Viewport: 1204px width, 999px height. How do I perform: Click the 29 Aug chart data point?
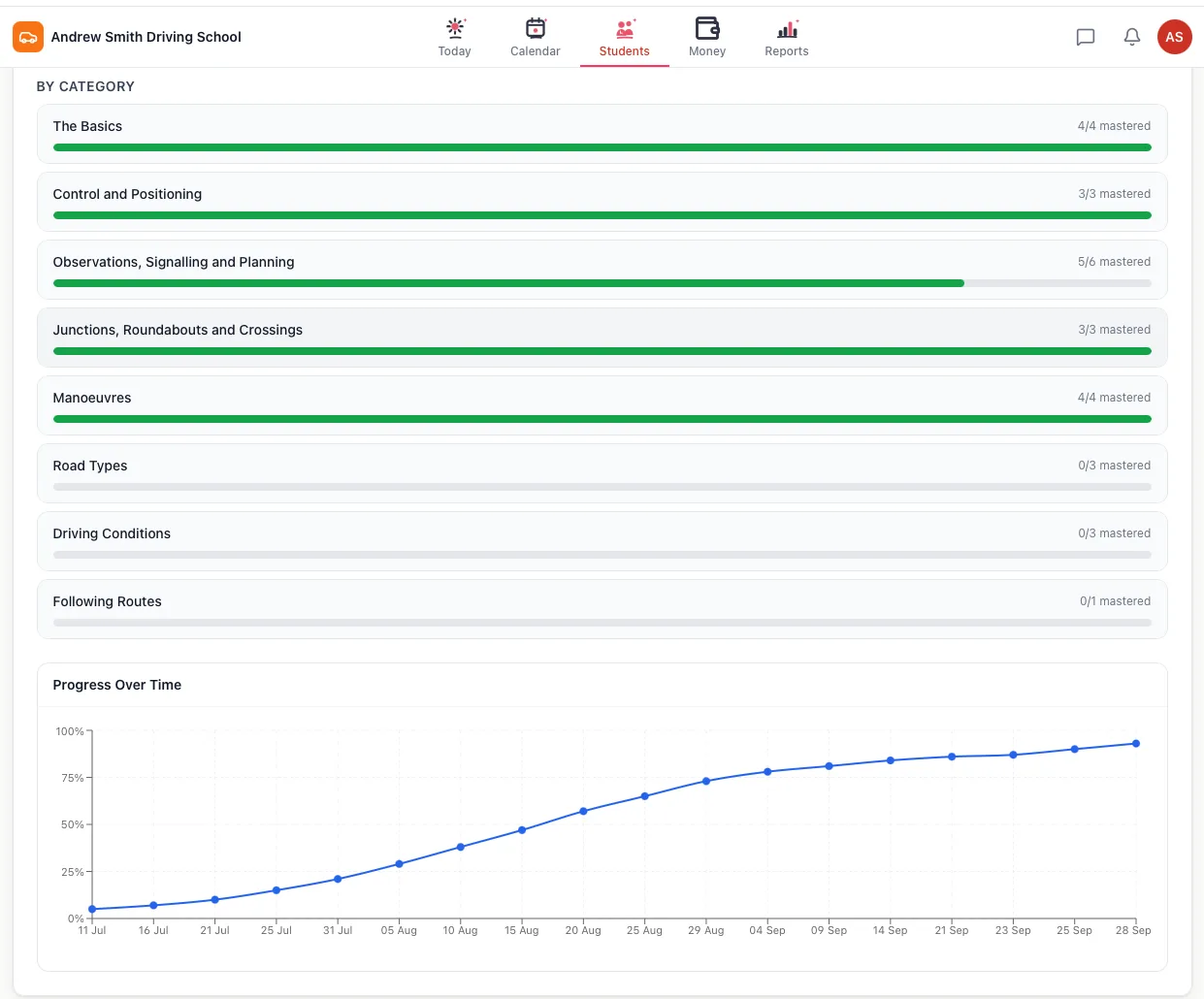(706, 781)
